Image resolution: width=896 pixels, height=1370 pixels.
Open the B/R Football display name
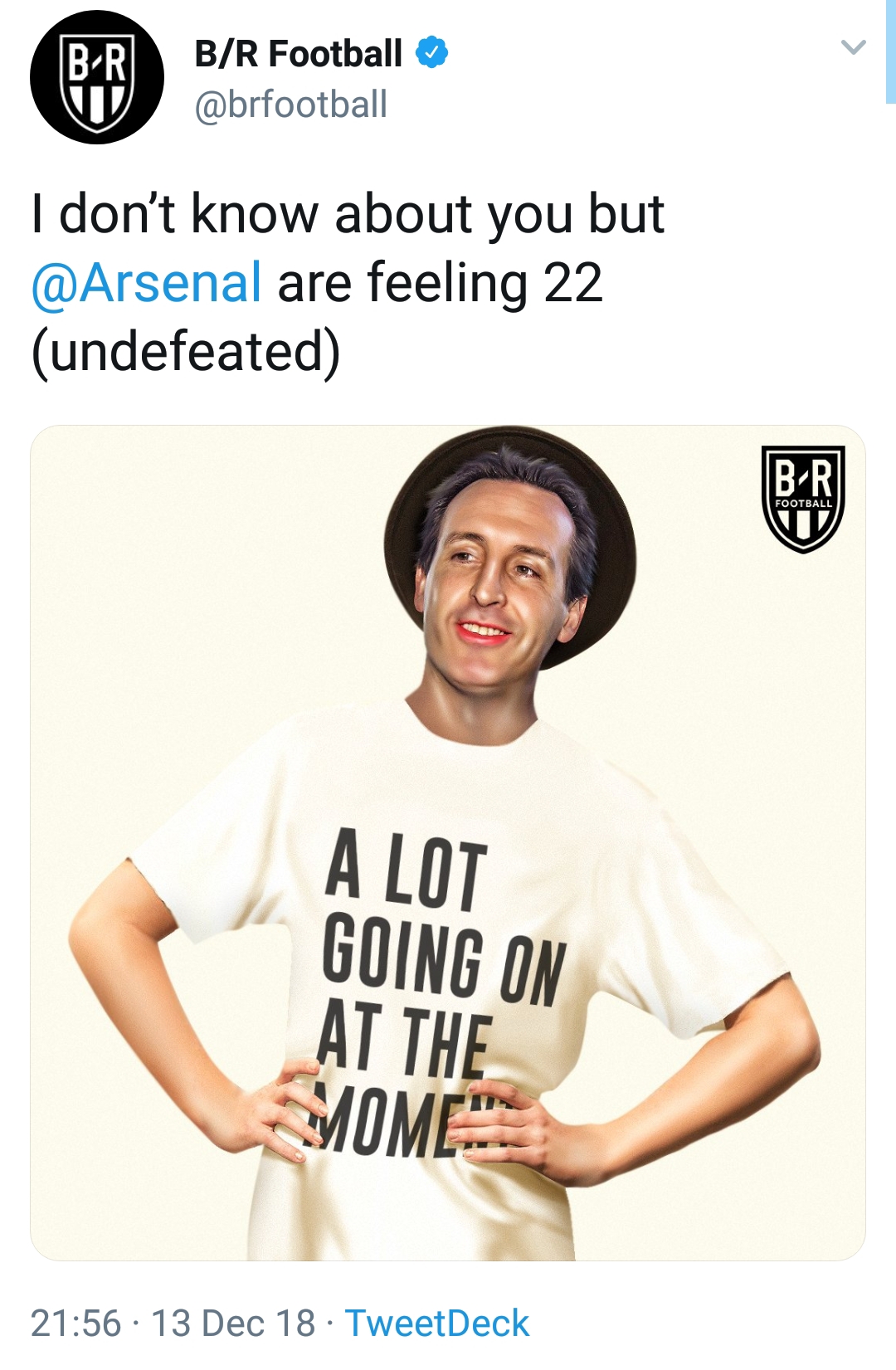pyautogui.click(x=299, y=54)
